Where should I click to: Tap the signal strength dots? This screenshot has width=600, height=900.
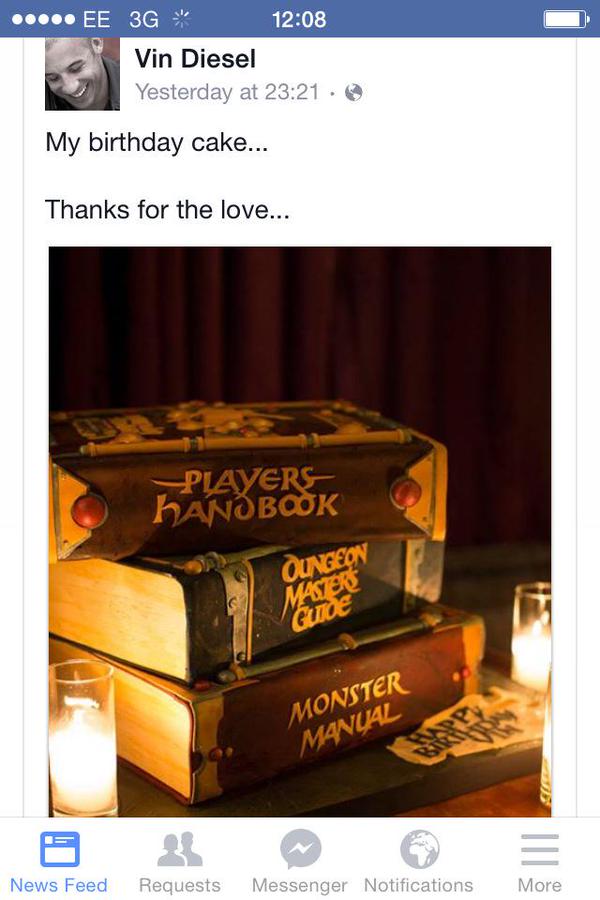[x=44, y=20]
